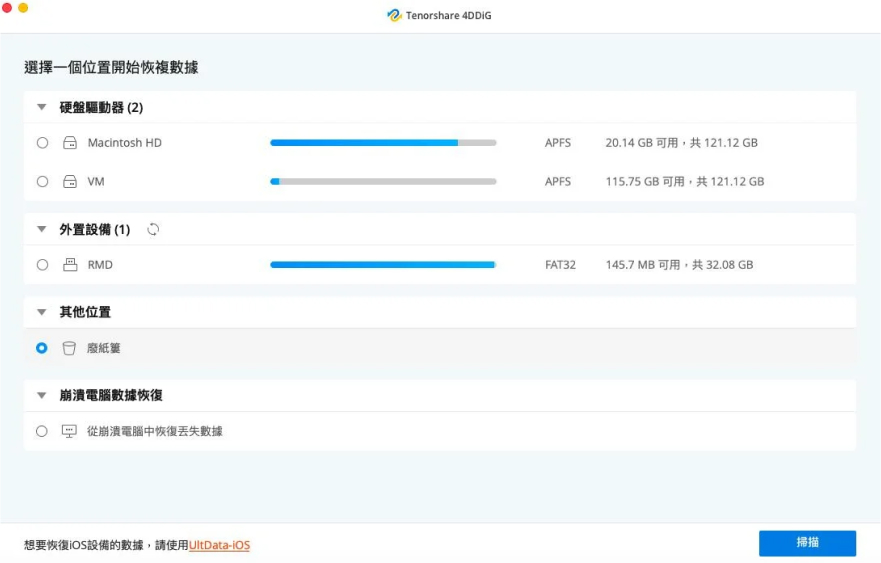
Task: Click the 廢紙簍 label
Action: pos(103,348)
